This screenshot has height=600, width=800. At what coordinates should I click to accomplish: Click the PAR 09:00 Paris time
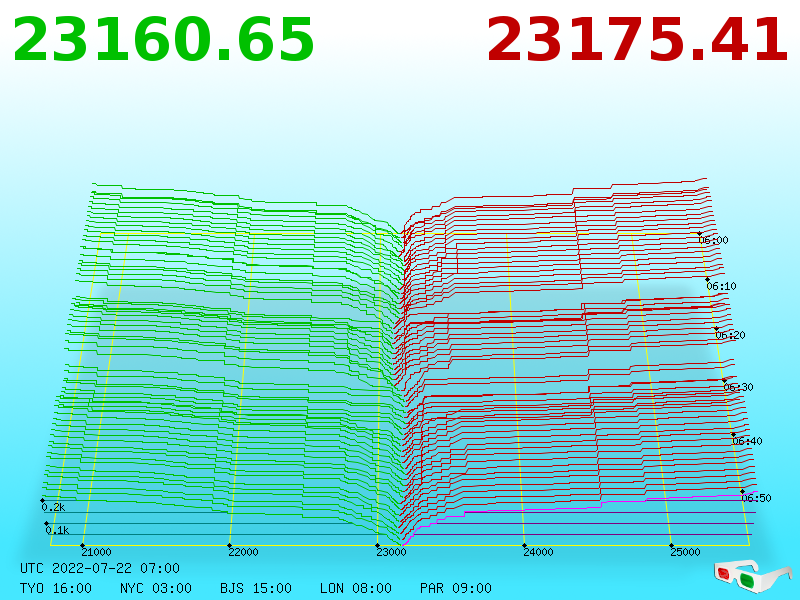[x=456, y=588]
